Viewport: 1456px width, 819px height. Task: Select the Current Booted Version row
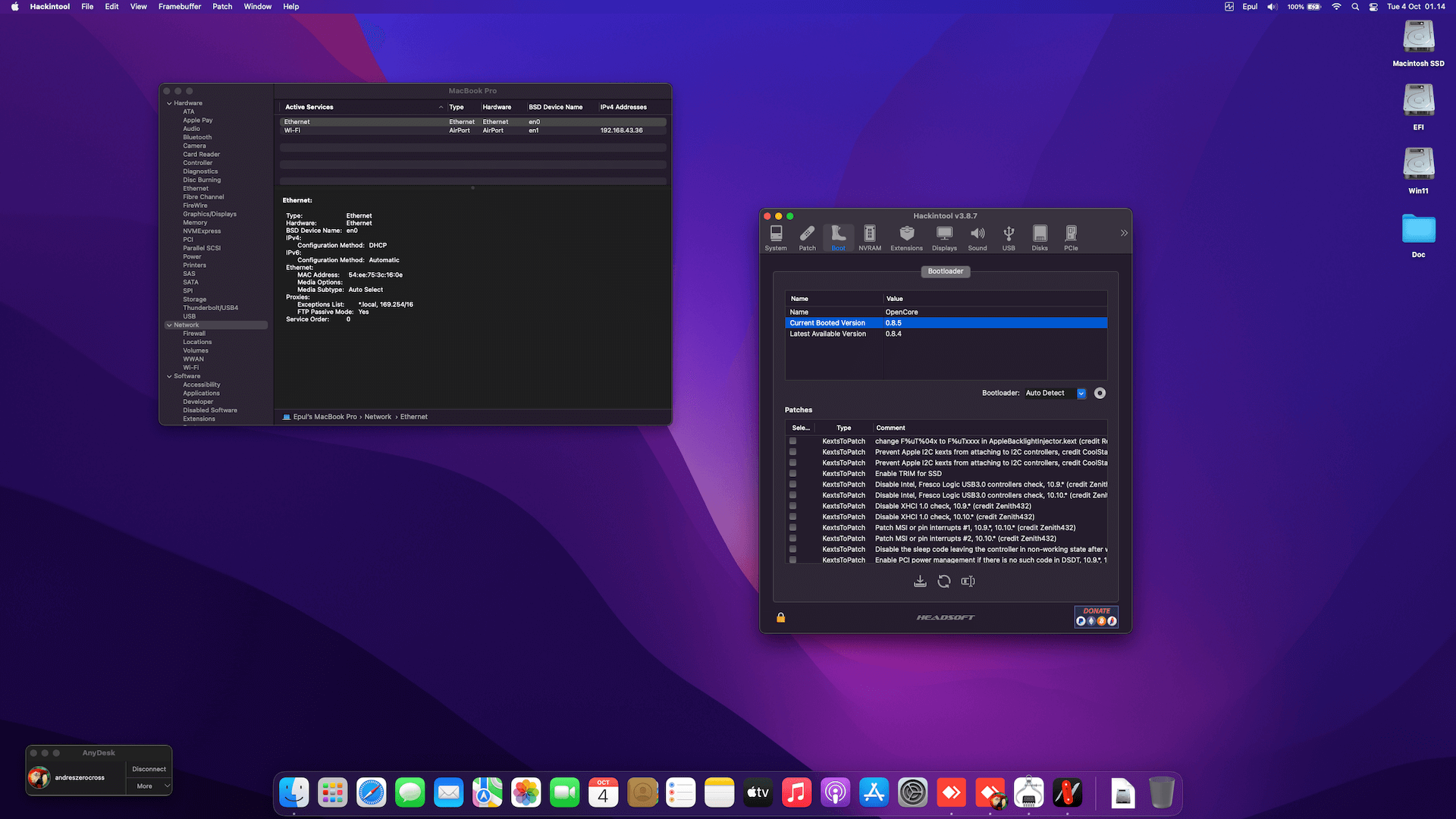tap(946, 323)
